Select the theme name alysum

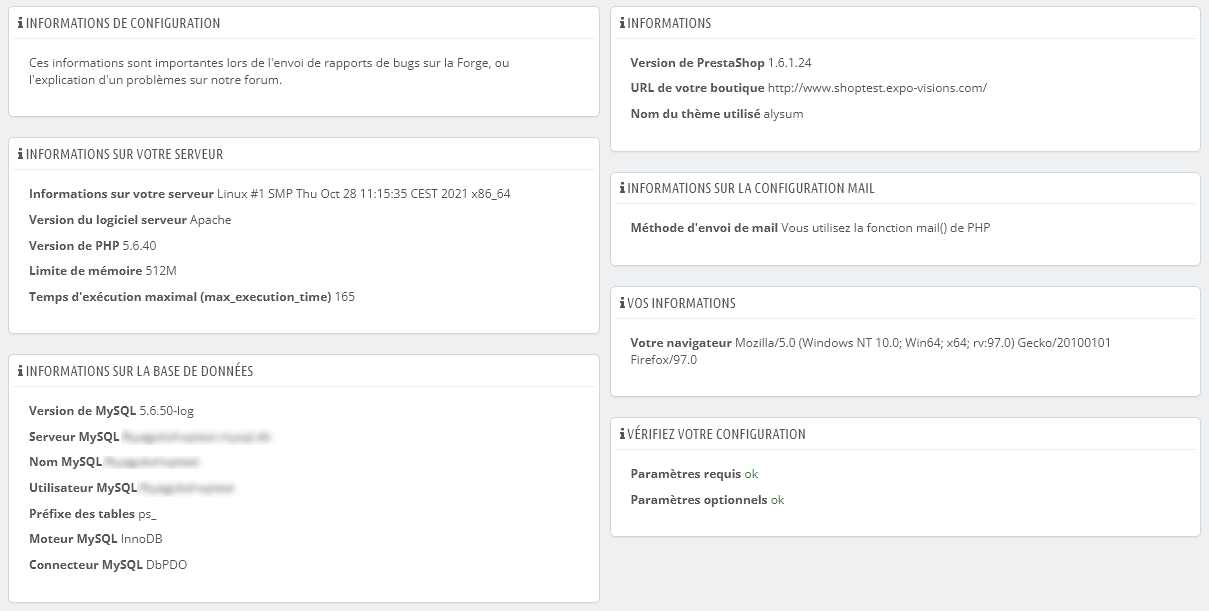[783, 114]
